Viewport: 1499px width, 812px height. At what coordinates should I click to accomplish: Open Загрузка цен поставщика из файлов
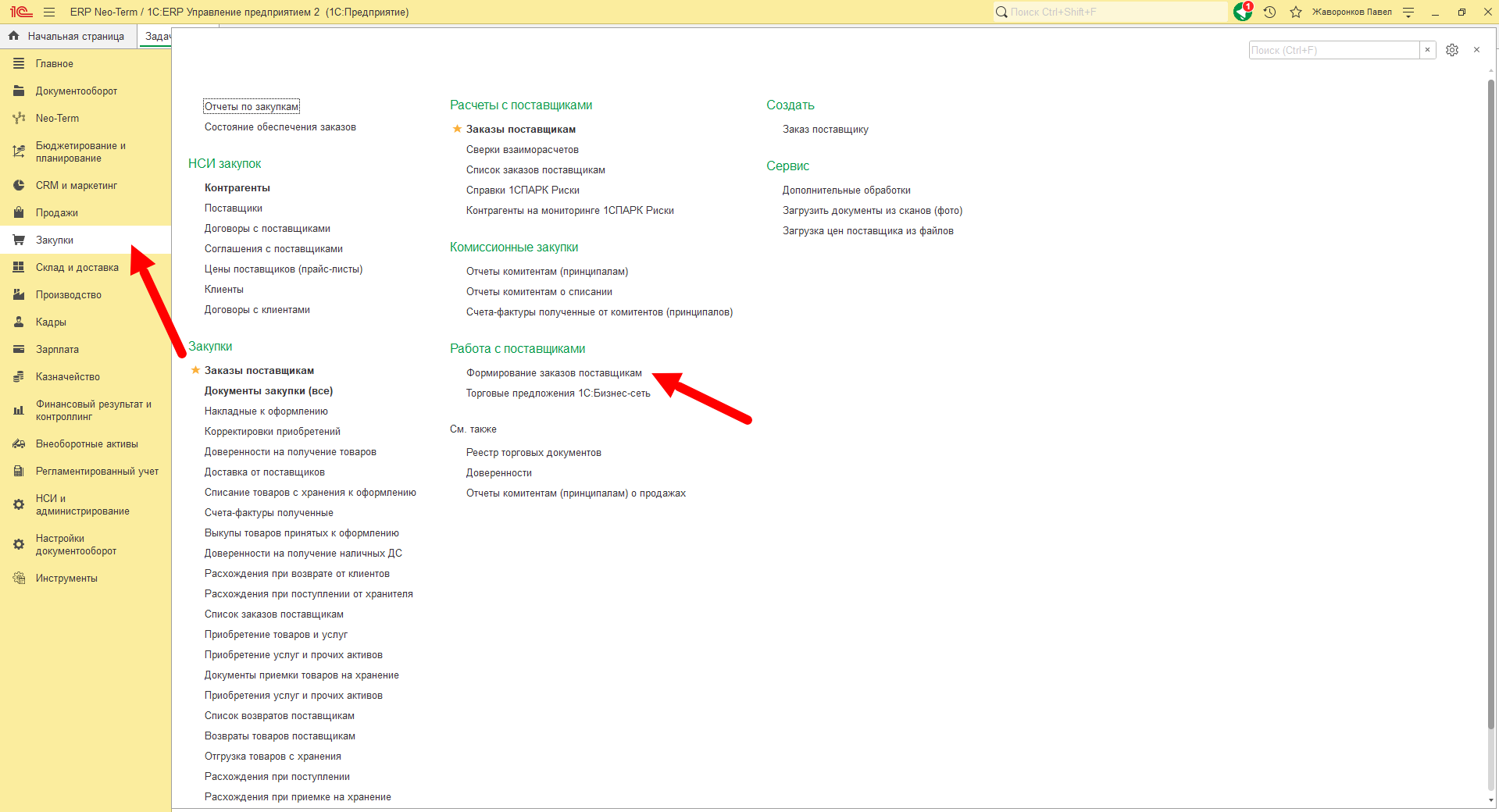tap(868, 231)
